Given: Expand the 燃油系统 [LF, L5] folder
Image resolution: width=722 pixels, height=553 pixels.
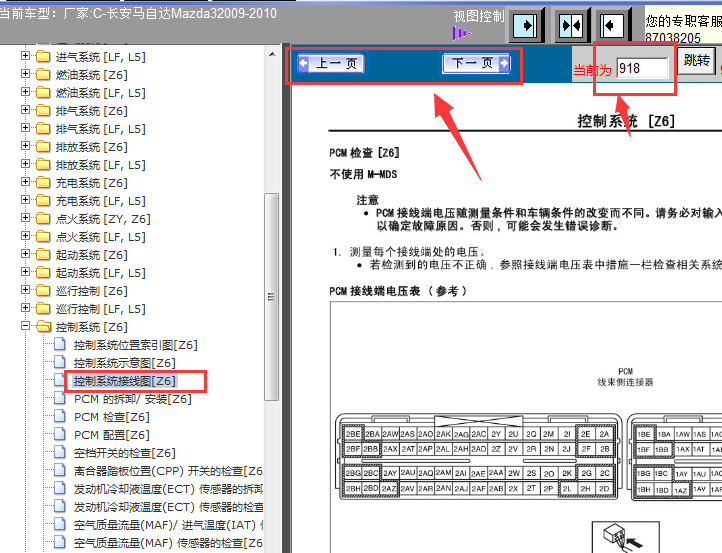Looking at the screenshot, I should pos(25,92).
